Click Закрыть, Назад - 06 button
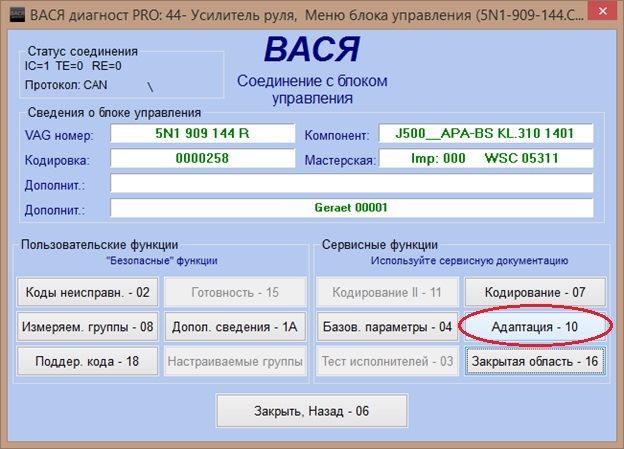The width and height of the screenshot is (624, 449). click(x=312, y=411)
